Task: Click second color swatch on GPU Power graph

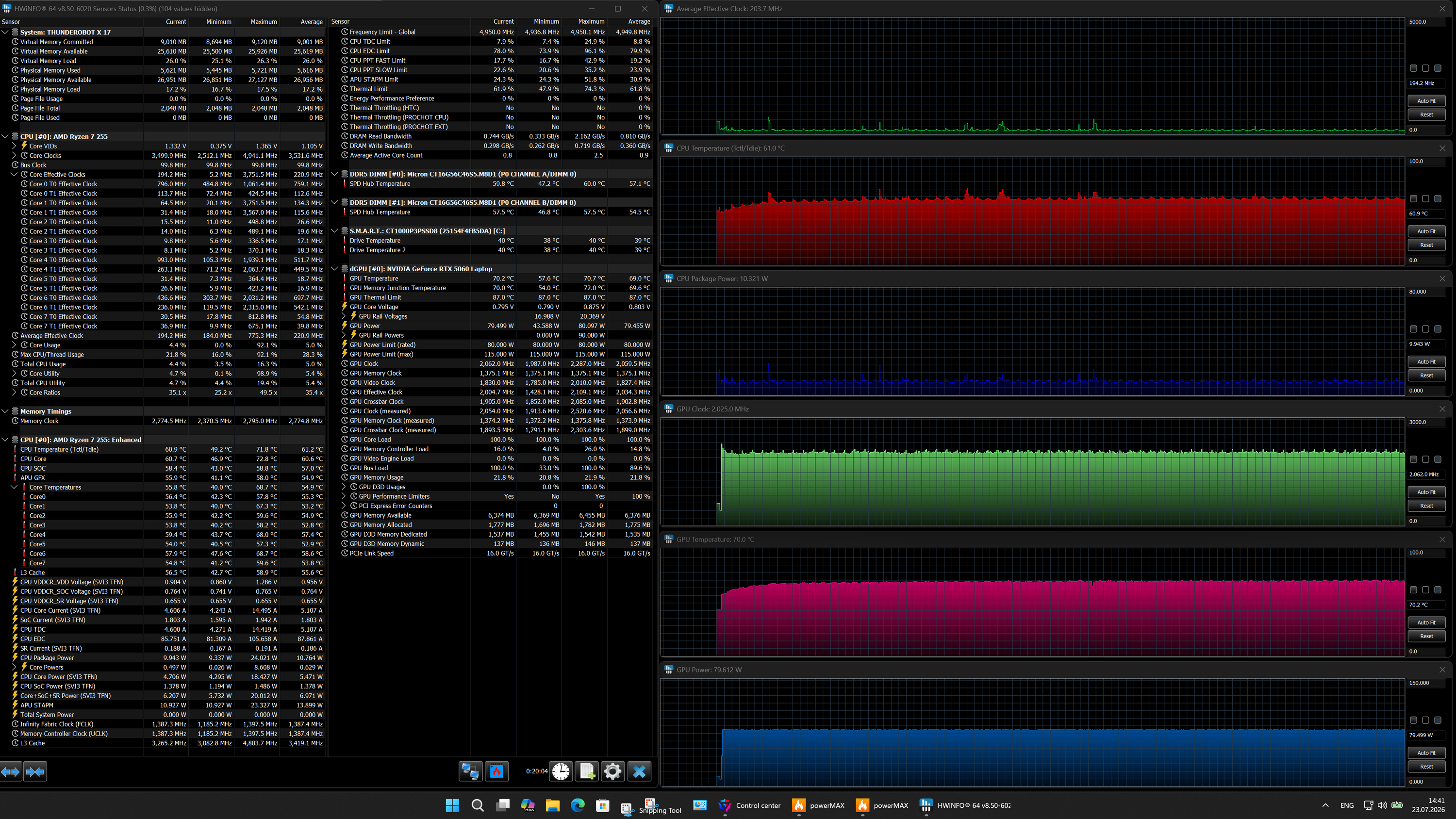Action: 1425,720
